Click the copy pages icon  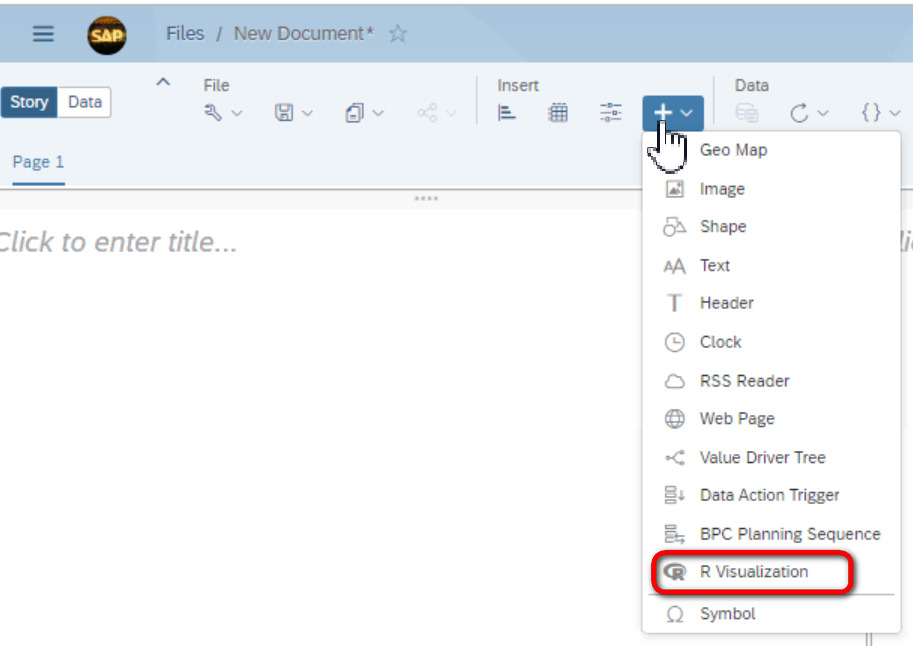pyautogui.click(x=355, y=112)
